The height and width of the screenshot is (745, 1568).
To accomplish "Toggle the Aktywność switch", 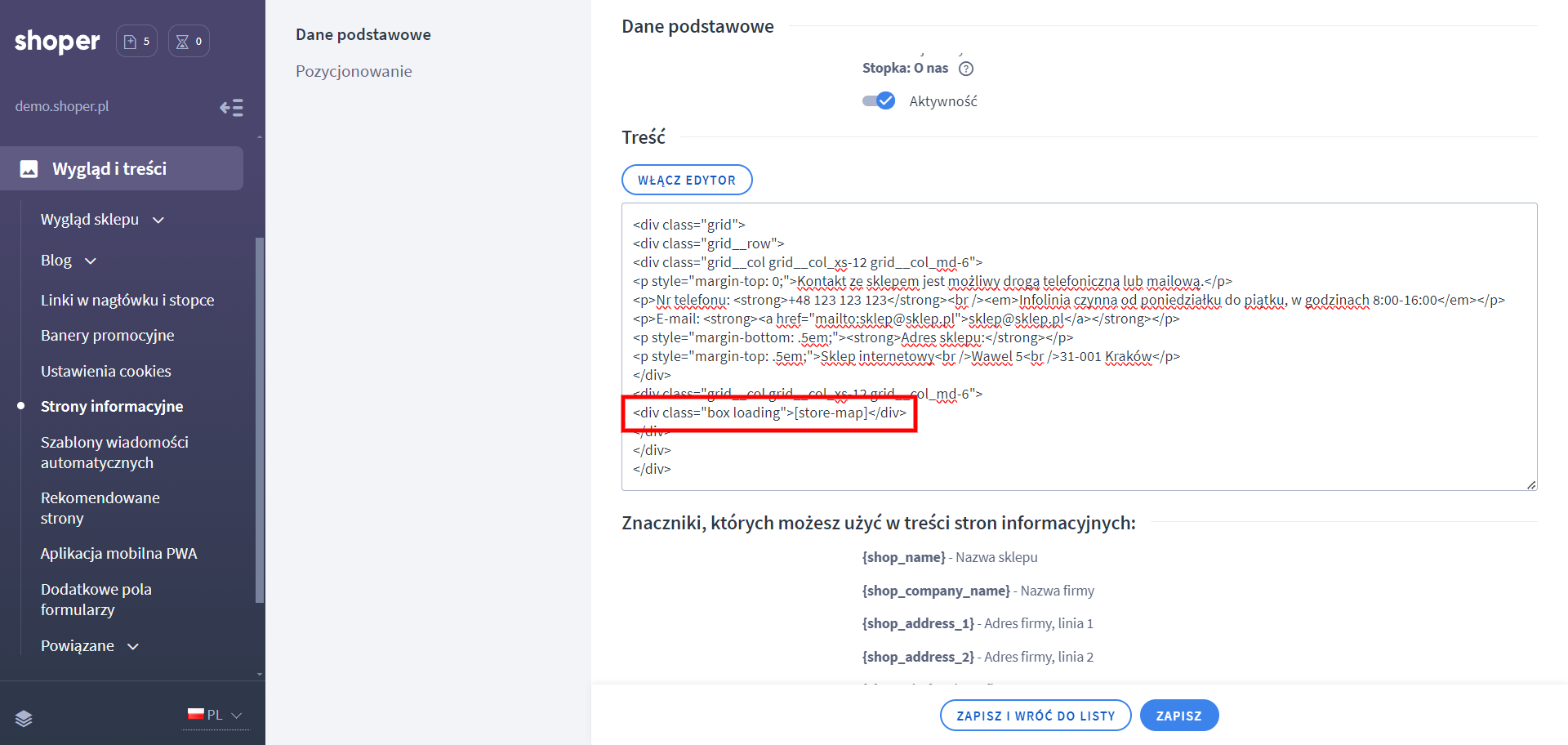I will point(879,101).
